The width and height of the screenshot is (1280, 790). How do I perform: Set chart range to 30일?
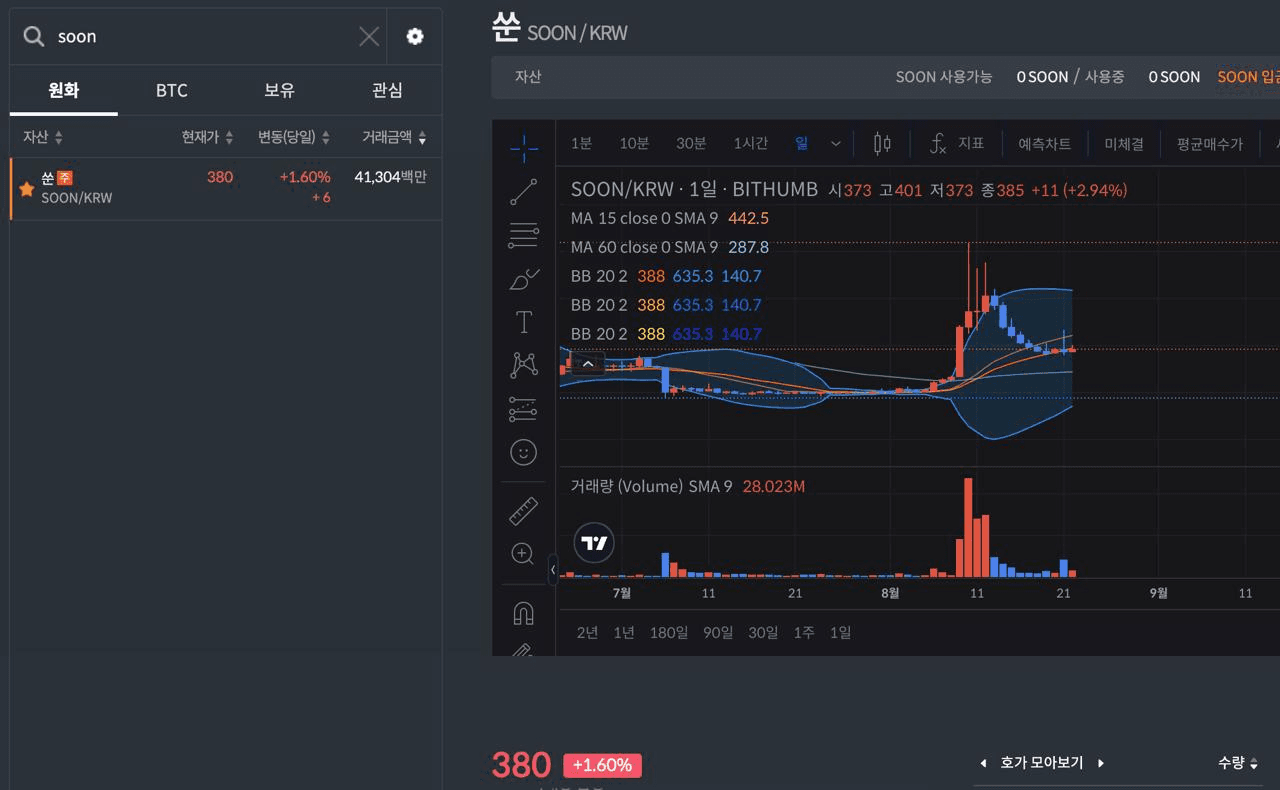[x=763, y=632]
